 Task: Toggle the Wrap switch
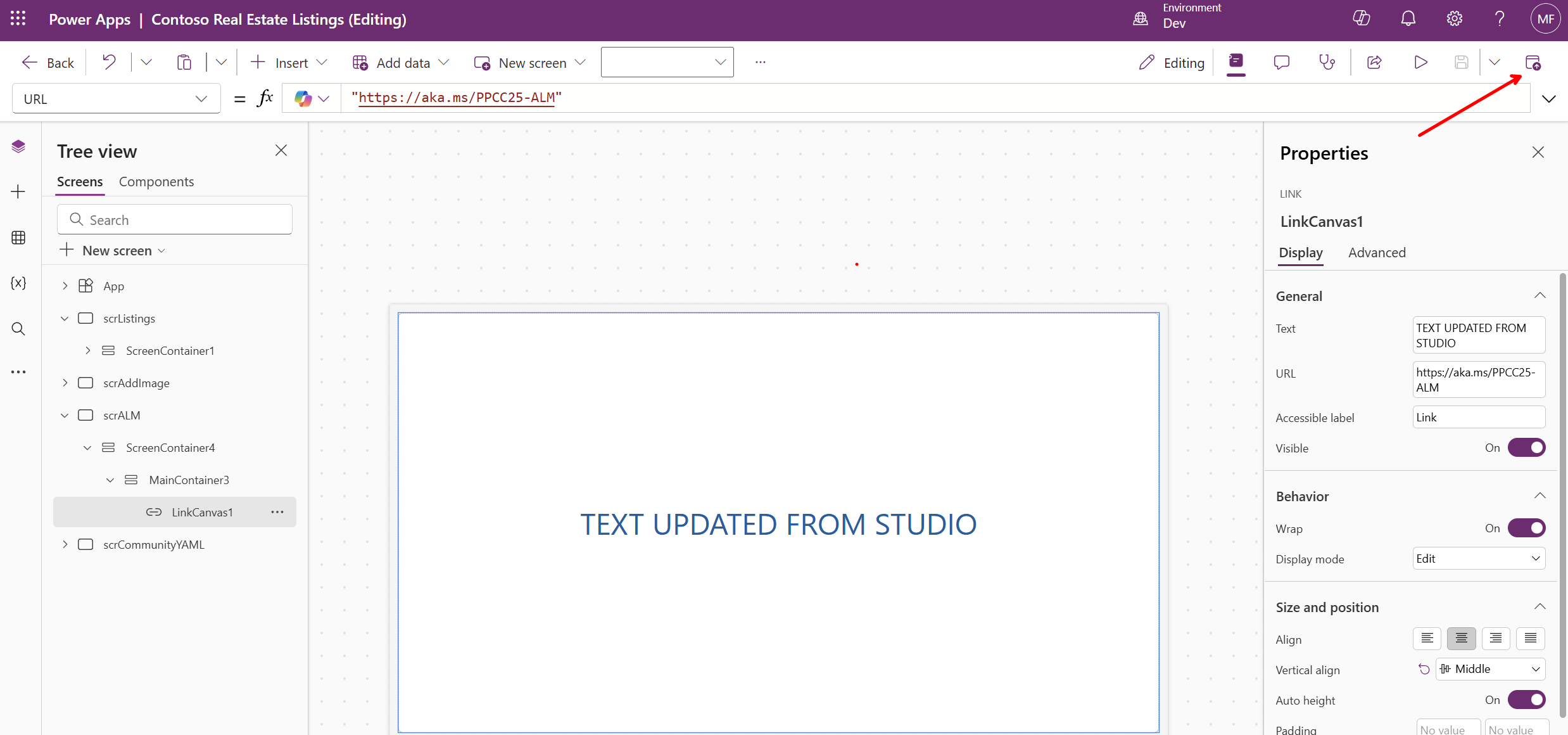coord(1526,528)
